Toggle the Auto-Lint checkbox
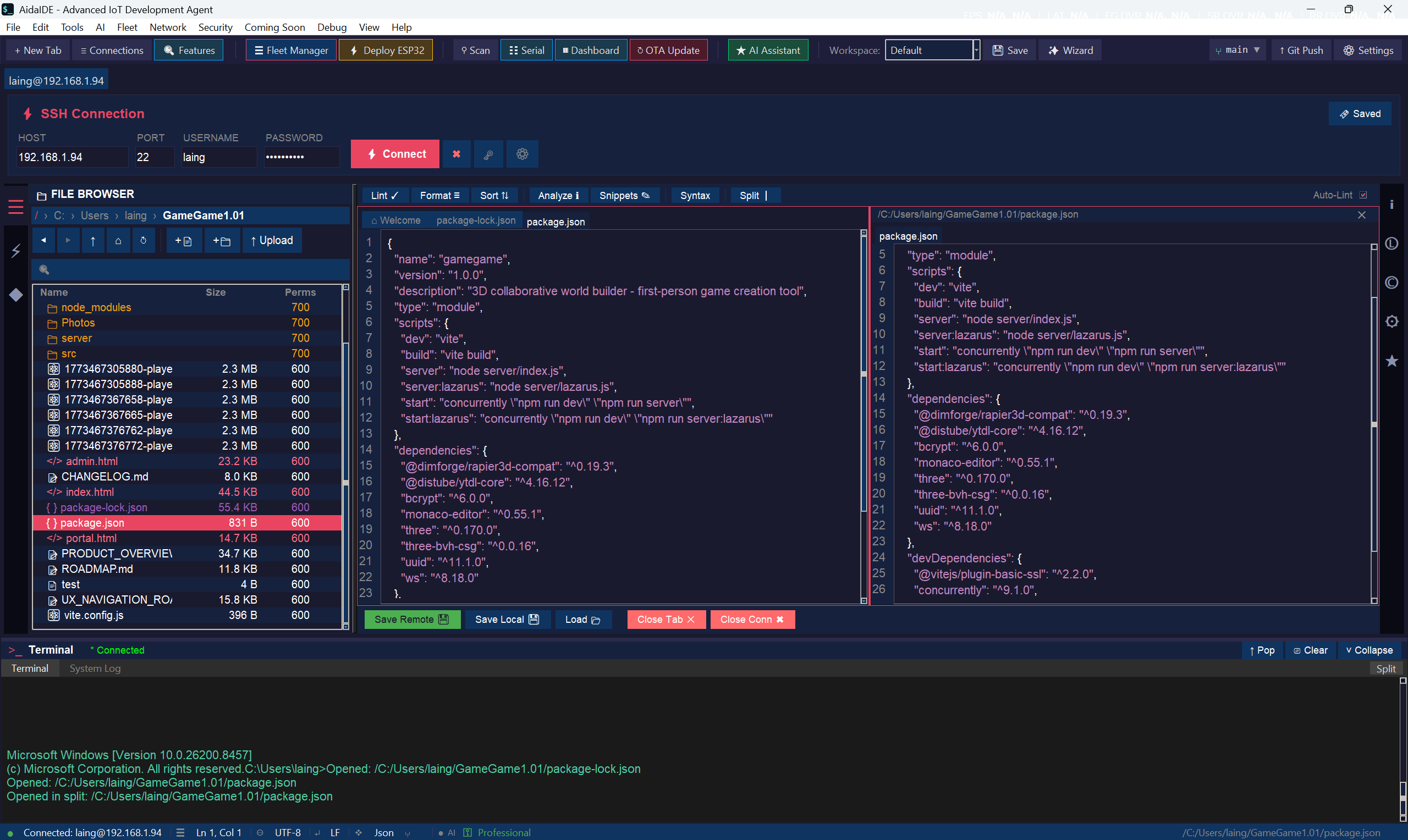1408x840 pixels. tap(1363, 195)
